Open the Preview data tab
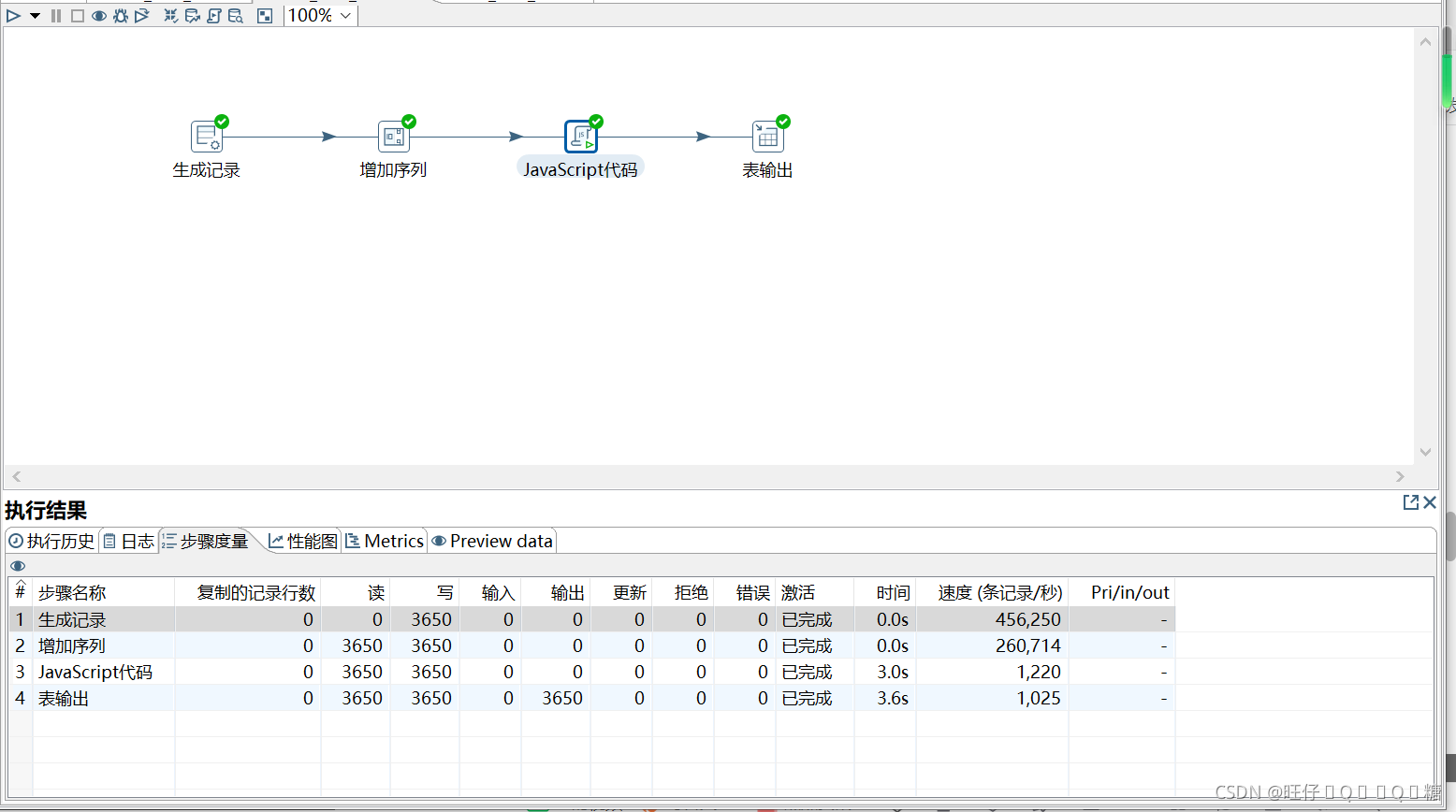1456x812 pixels. pyautogui.click(x=492, y=542)
